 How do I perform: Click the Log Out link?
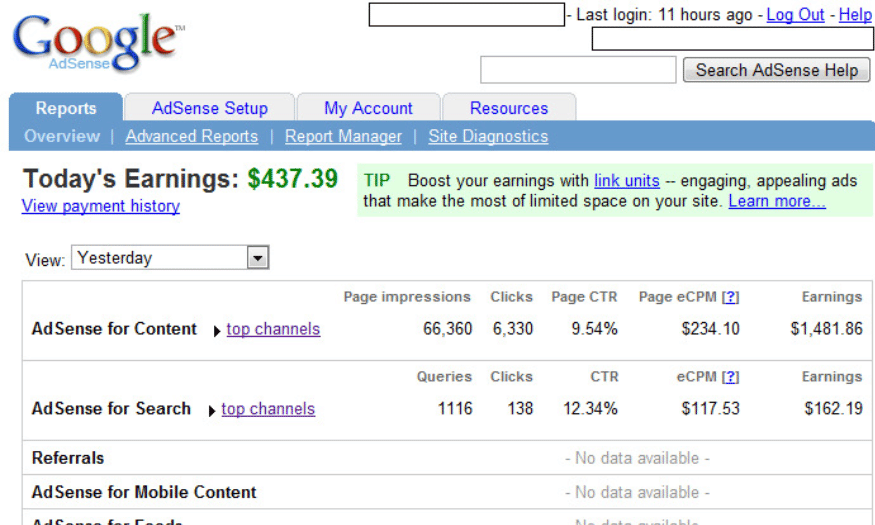point(795,15)
